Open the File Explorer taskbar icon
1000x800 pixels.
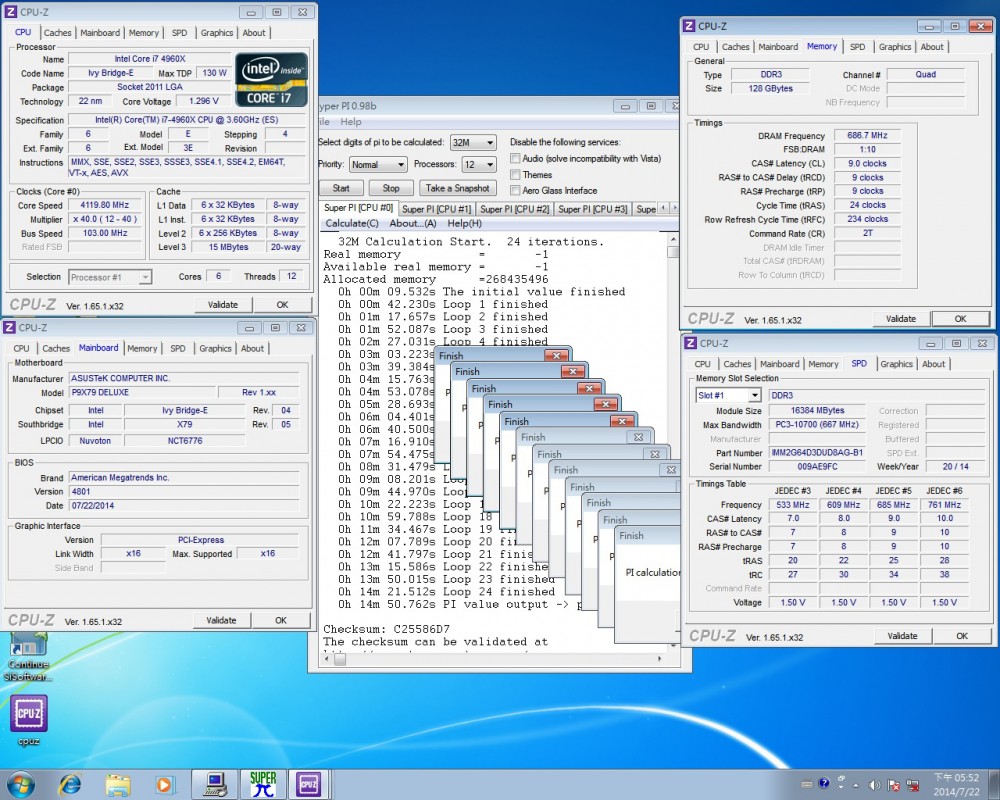coord(117,783)
